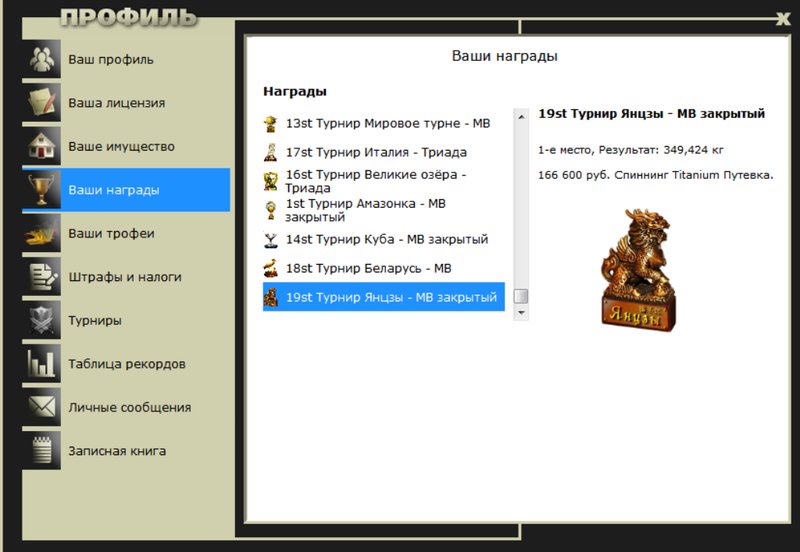Screen dimensions: 800x552
Task: Click the awards list scrollbar thumb
Action: click(521, 296)
